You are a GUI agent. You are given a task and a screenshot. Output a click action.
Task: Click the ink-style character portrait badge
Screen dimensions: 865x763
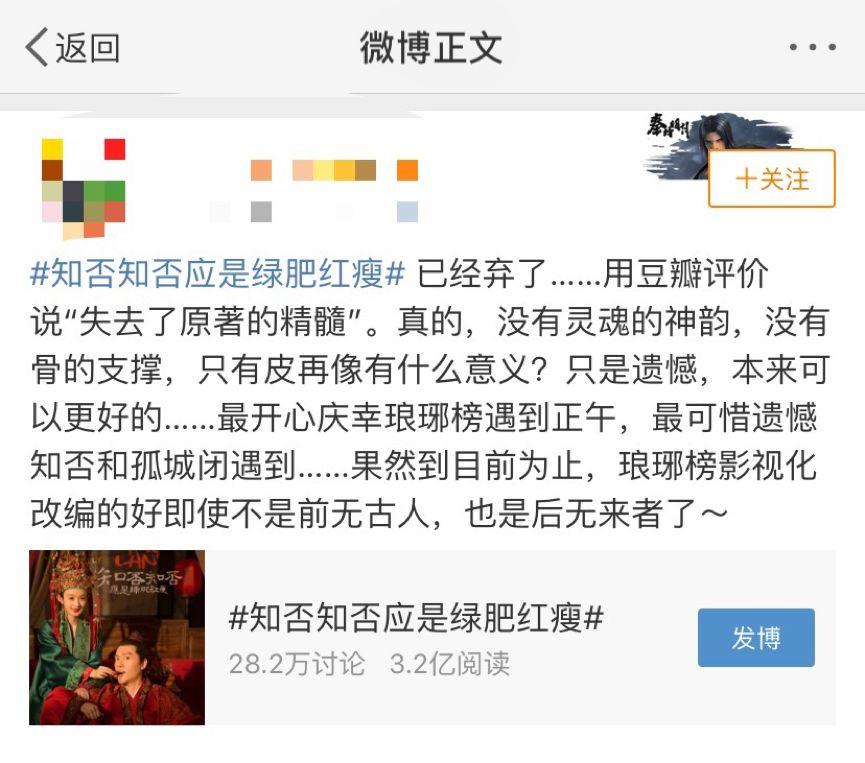tap(717, 145)
